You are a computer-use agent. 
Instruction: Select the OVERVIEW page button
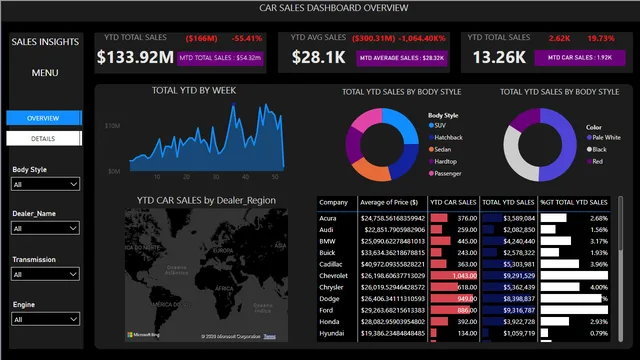point(44,118)
